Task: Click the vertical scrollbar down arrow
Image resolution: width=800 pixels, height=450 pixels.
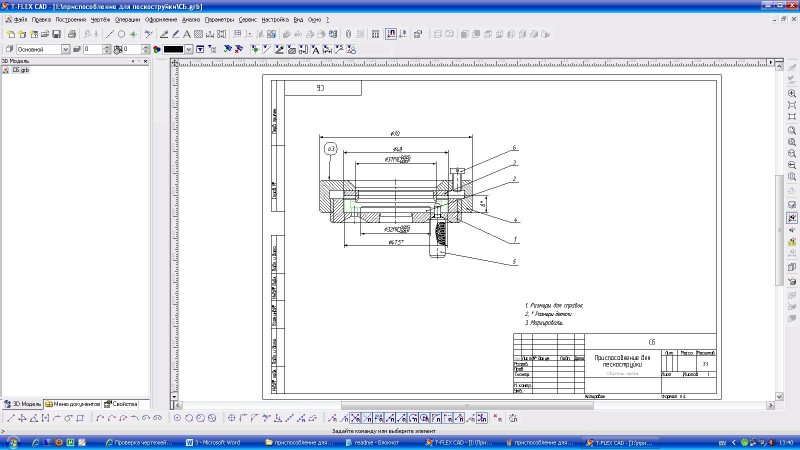Action: point(779,396)
